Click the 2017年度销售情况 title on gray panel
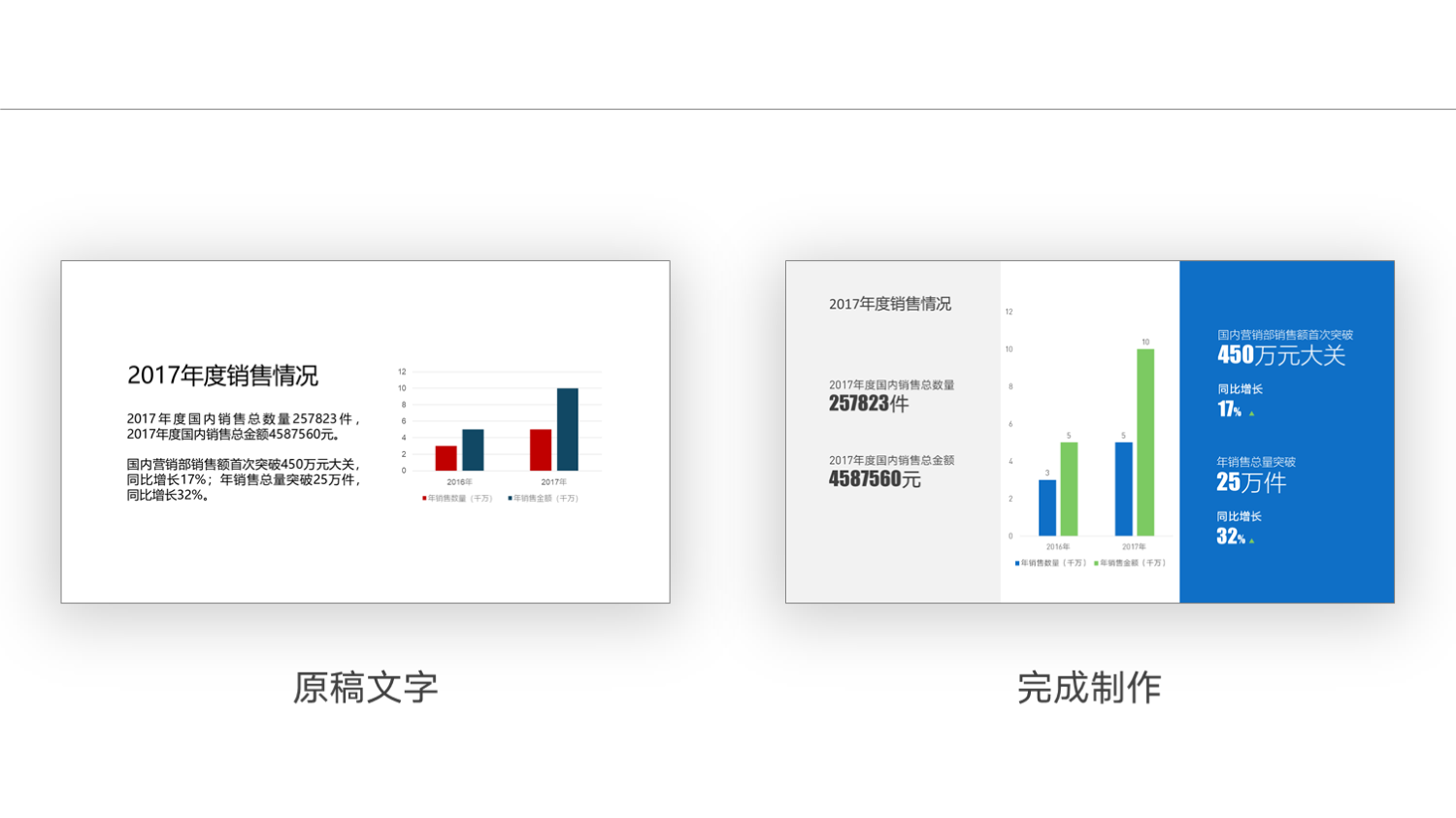Screen dimensions: 1456x818 click(x=890, y=304)
